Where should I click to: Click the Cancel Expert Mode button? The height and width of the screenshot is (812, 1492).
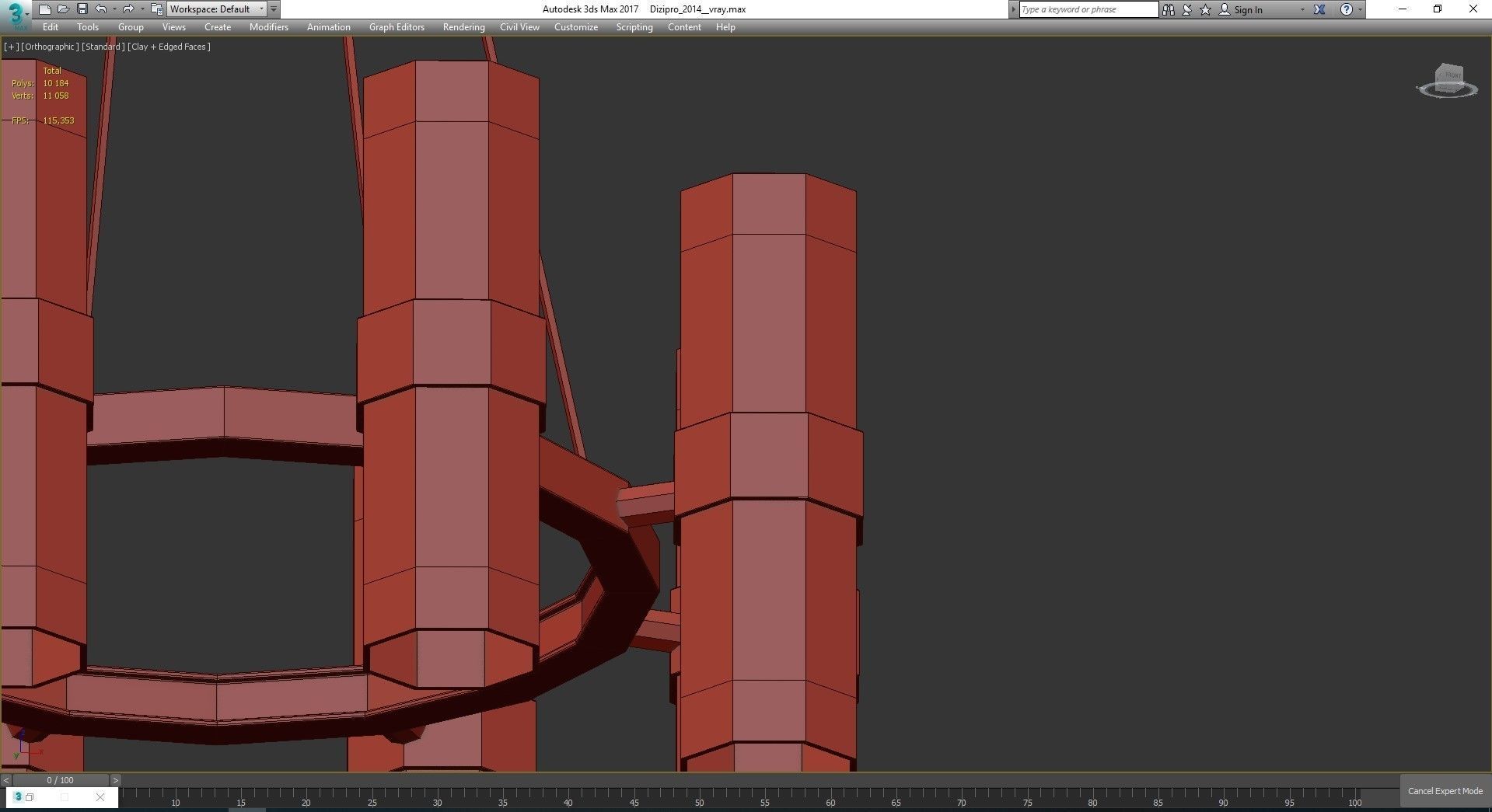(x=1445, y=791)
